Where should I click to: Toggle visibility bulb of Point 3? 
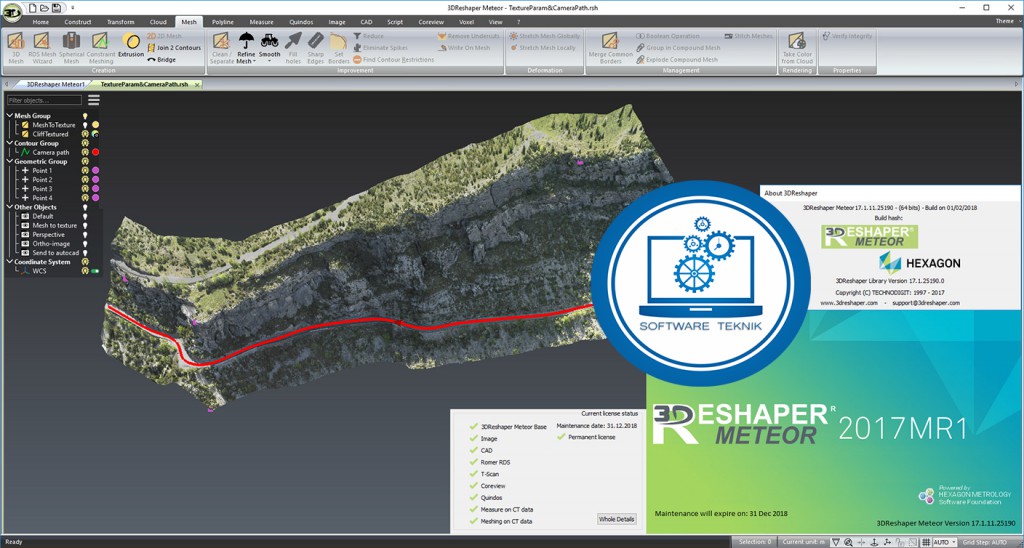(85, 189)
